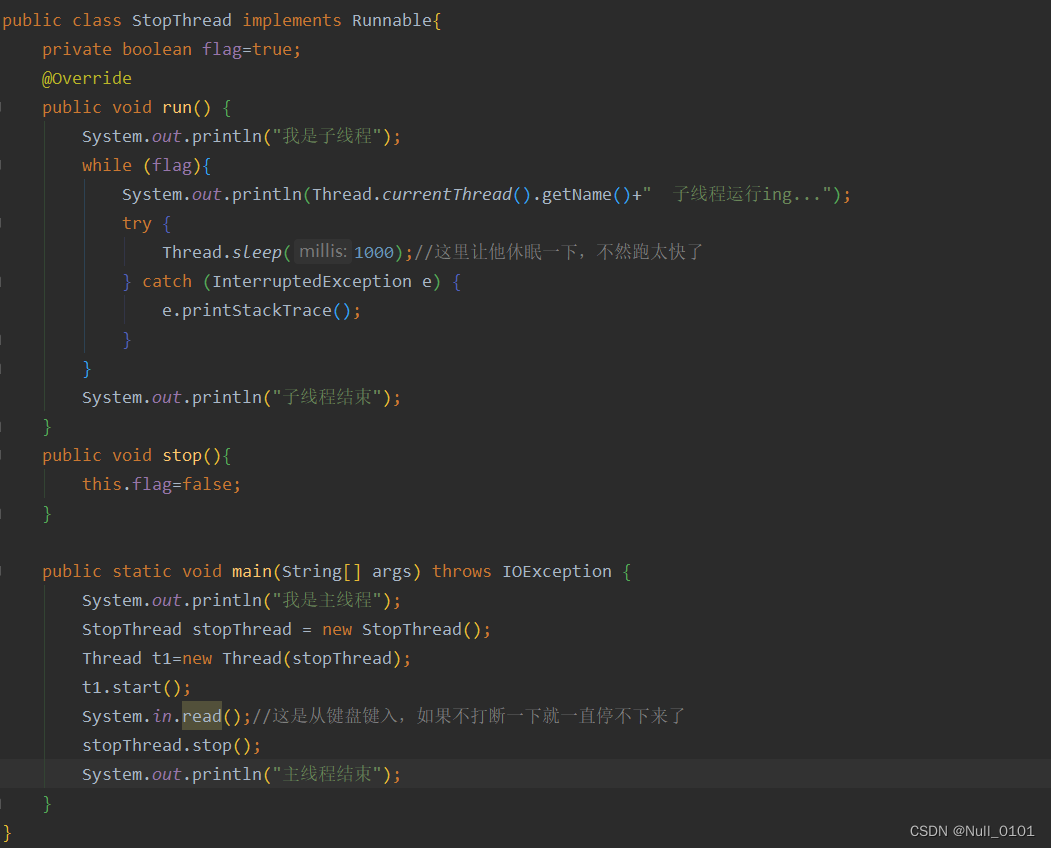Viewport: 1051px width, 848px height.
Task: Click the t1.start() call
Action: [136, 688]
